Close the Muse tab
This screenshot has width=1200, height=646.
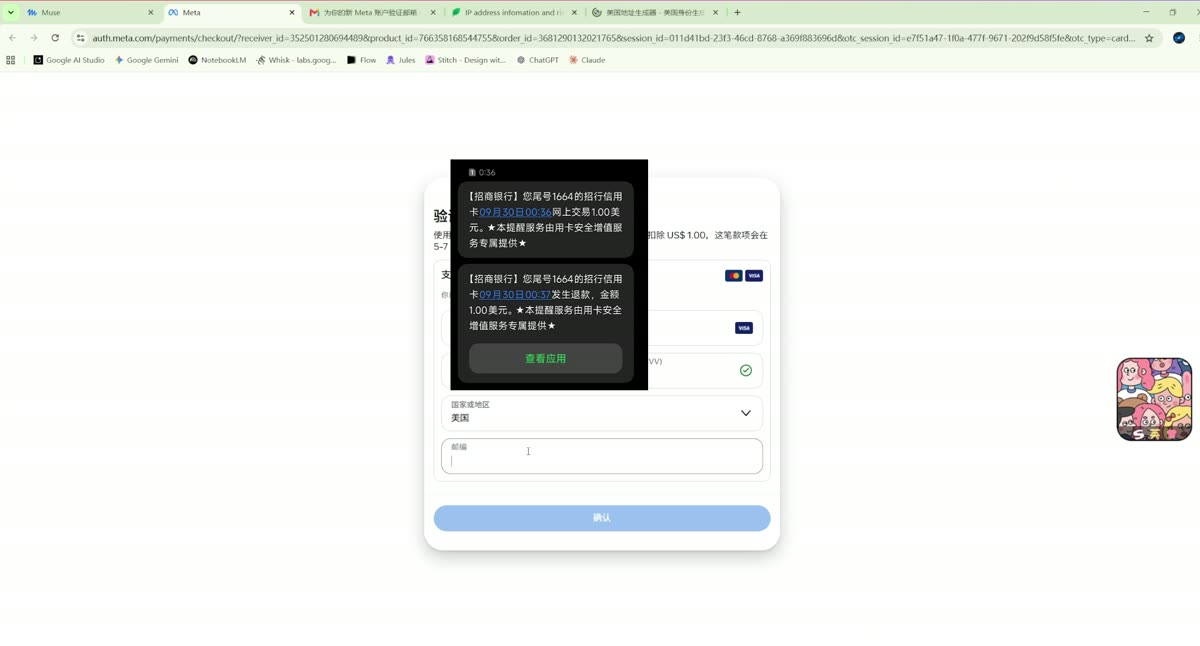click(x=151, y=13)
